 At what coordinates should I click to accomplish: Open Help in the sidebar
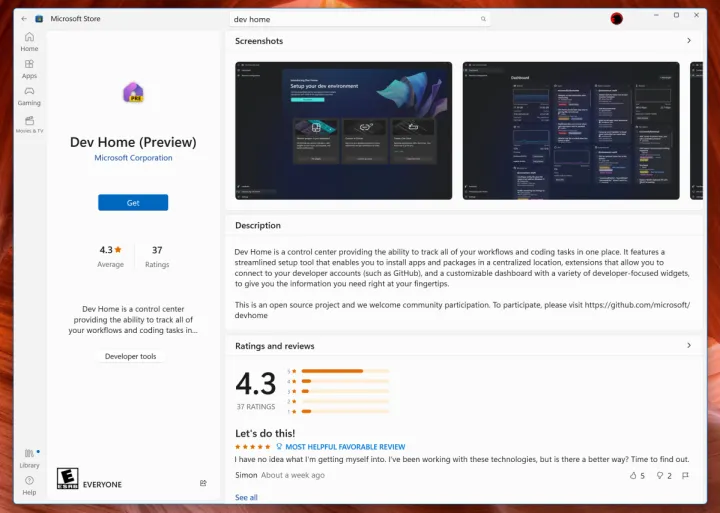tap(29, 485)
